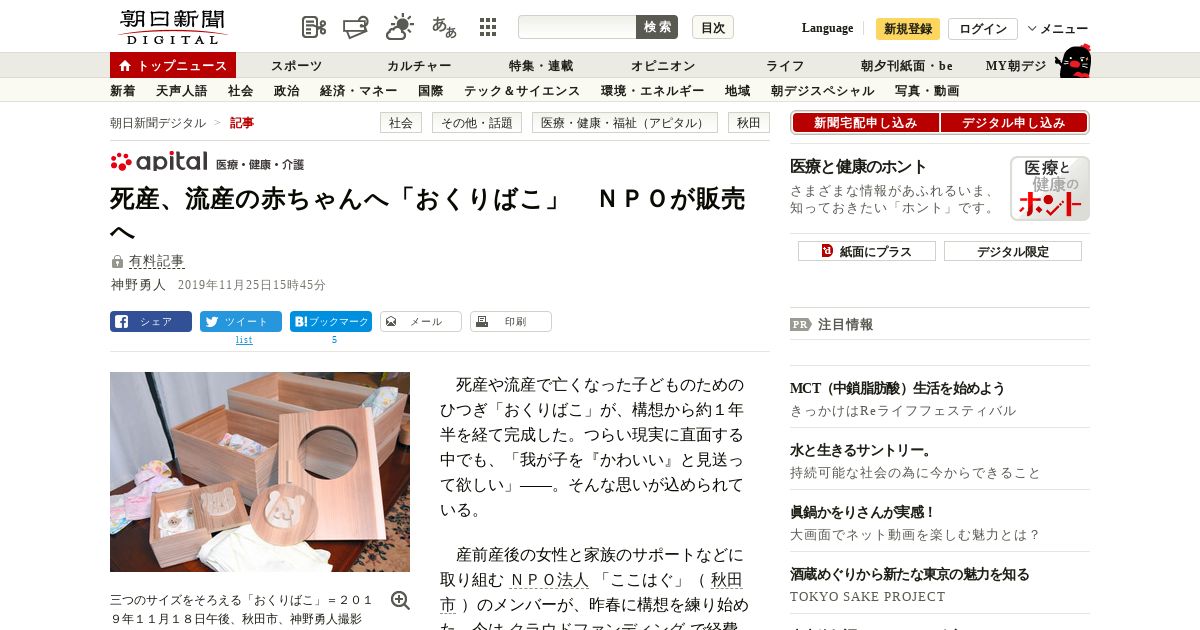This screenshot has height=630, width=1200.
Task: Open the grid apps menu icon
Action: [x=488, y=27]
